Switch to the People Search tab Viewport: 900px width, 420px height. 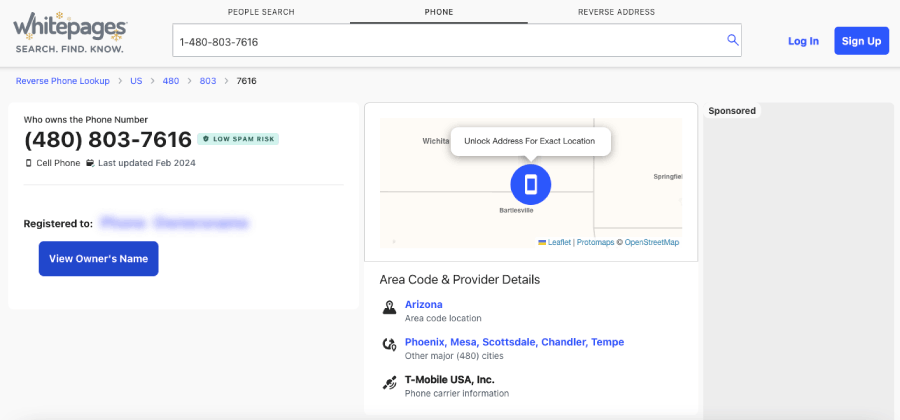(261, 12)
